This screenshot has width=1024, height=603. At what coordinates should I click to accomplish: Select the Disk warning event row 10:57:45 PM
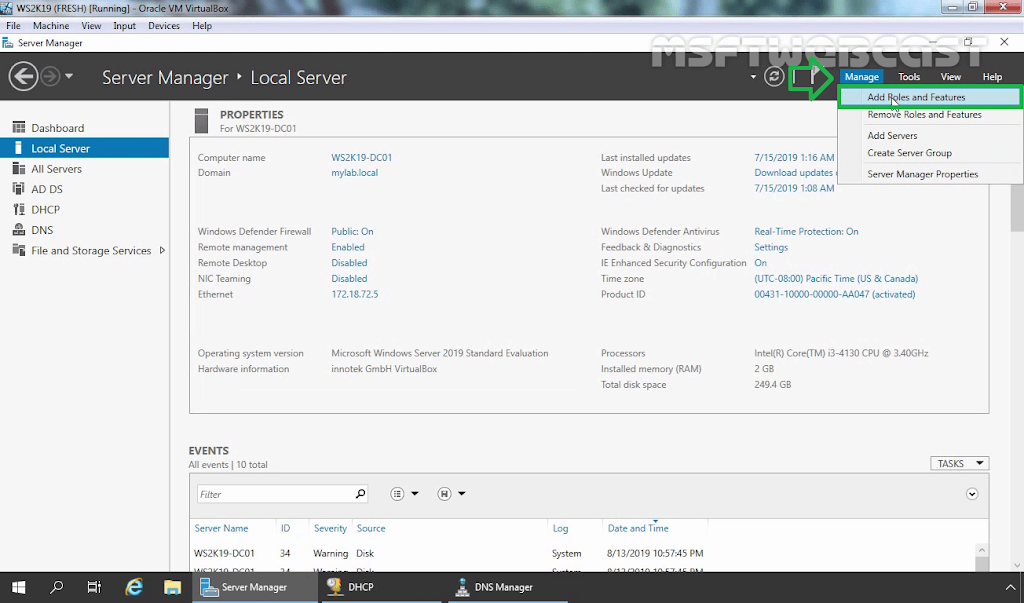[584, 553]
